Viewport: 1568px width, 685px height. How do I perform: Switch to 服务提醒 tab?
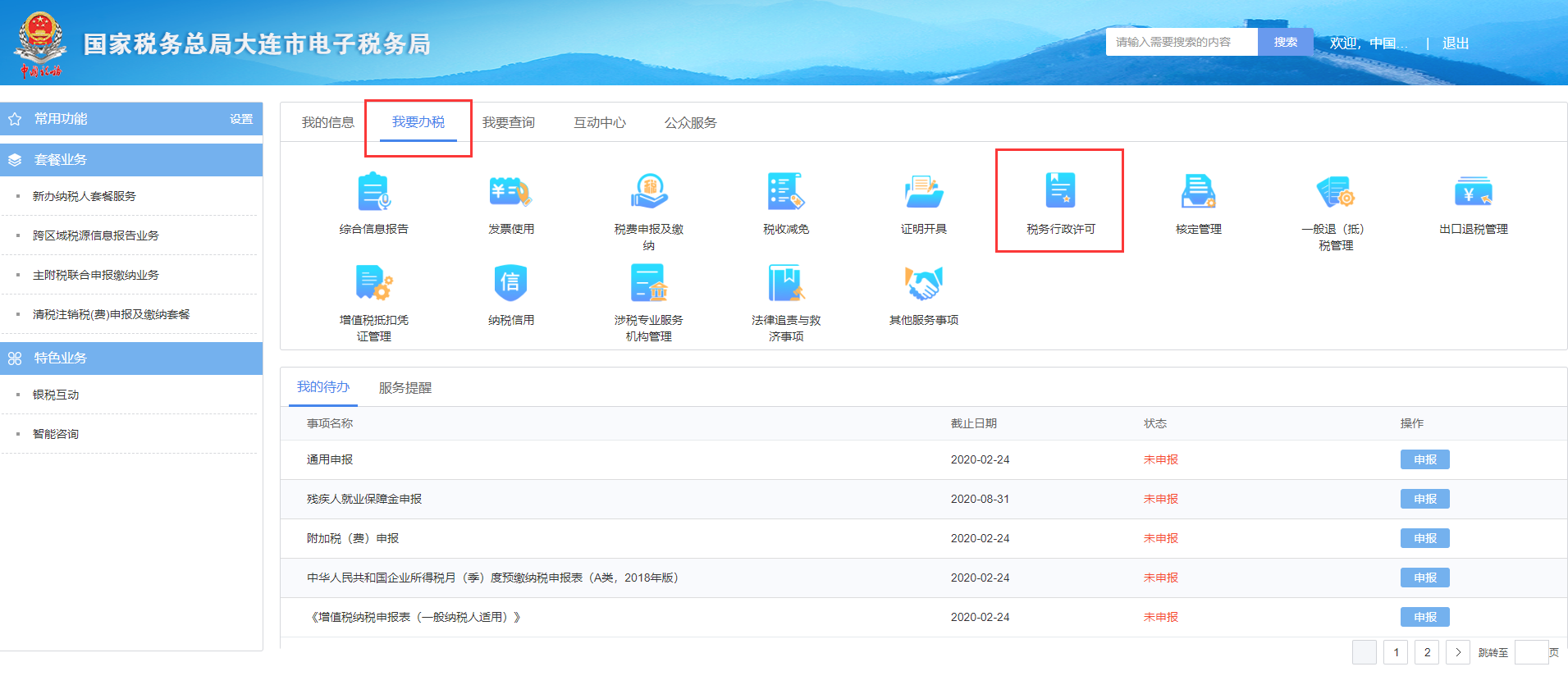coord(405,387)
